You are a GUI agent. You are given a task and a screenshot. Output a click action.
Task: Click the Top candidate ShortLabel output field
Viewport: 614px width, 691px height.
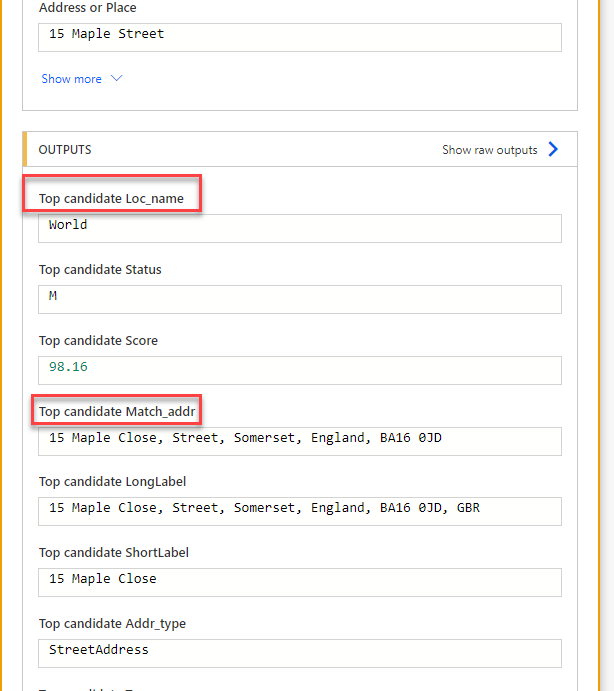click(x=300, y=581)
